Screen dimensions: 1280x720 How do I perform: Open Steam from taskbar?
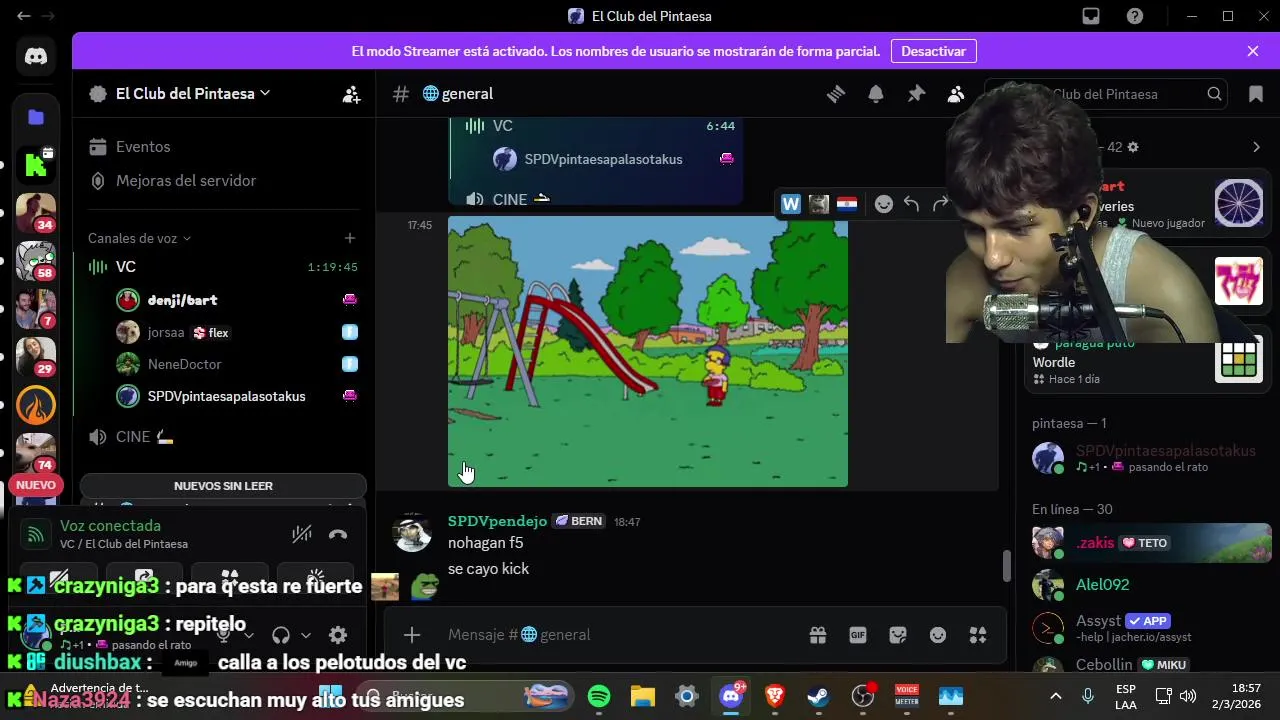[x=818, y=696]
